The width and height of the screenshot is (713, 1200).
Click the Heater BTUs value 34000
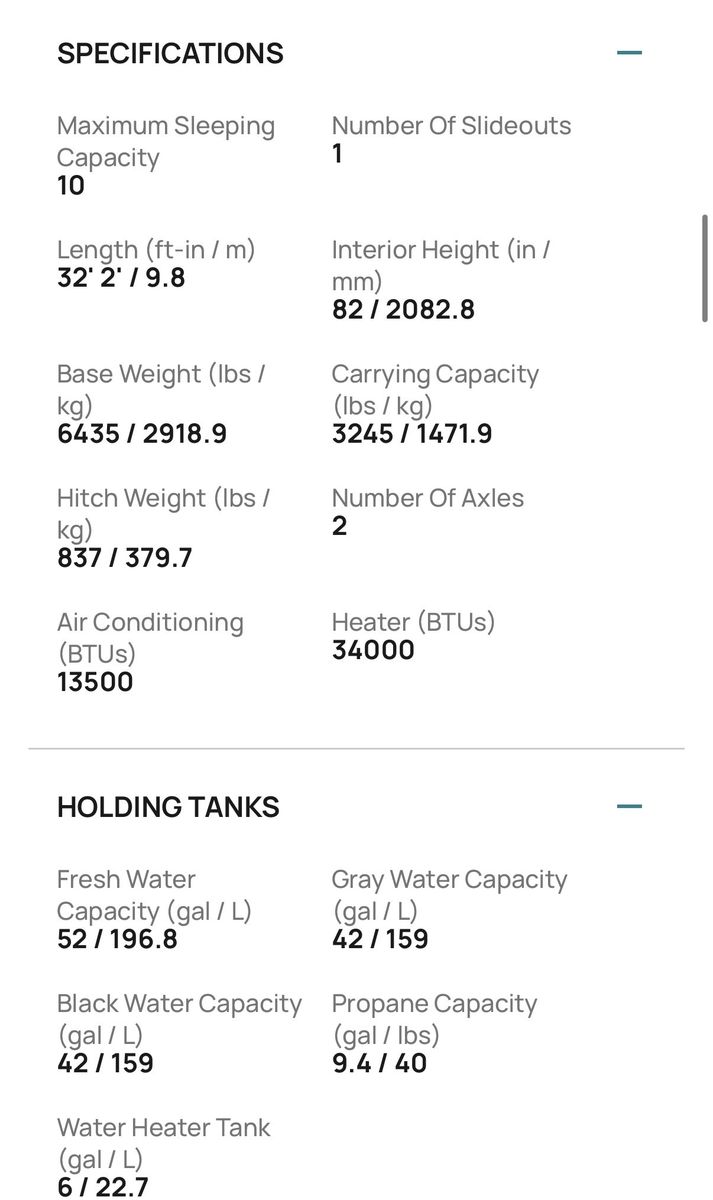(373, 650)
